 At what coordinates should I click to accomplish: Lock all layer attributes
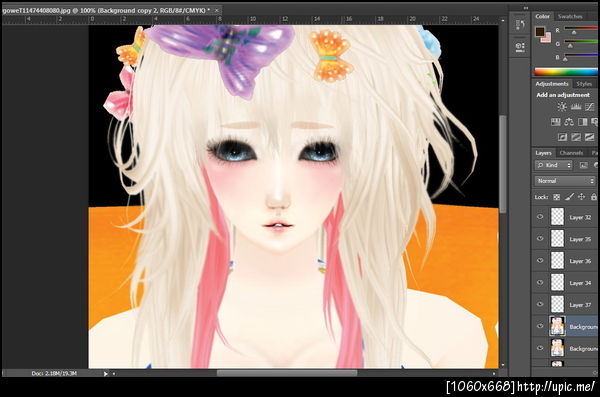[593, 197]
